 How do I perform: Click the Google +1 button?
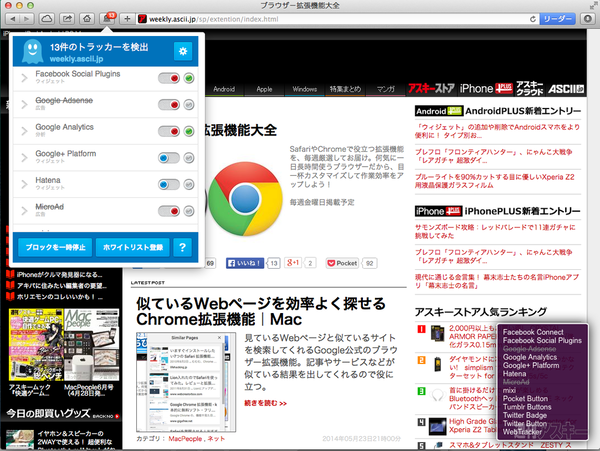coord(293,263)
